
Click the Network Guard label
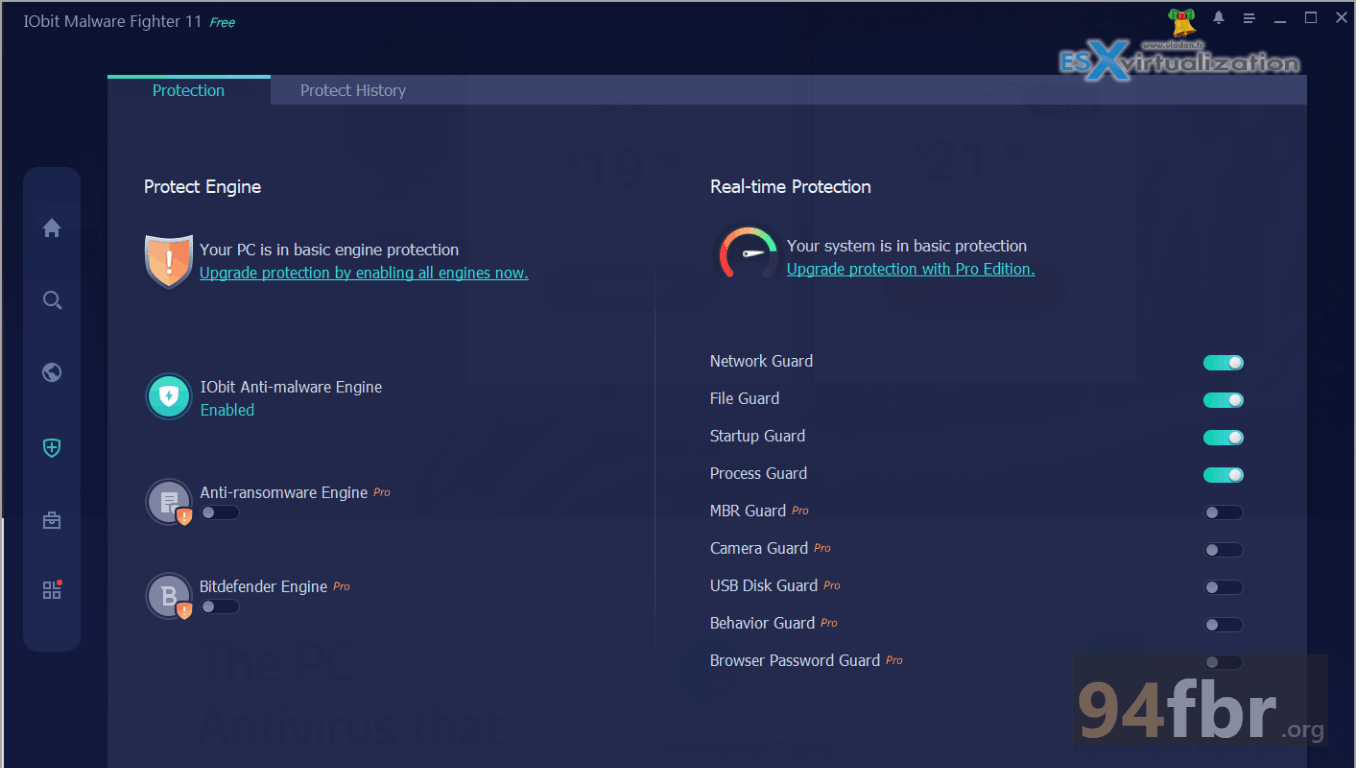[x=761, y=361]
